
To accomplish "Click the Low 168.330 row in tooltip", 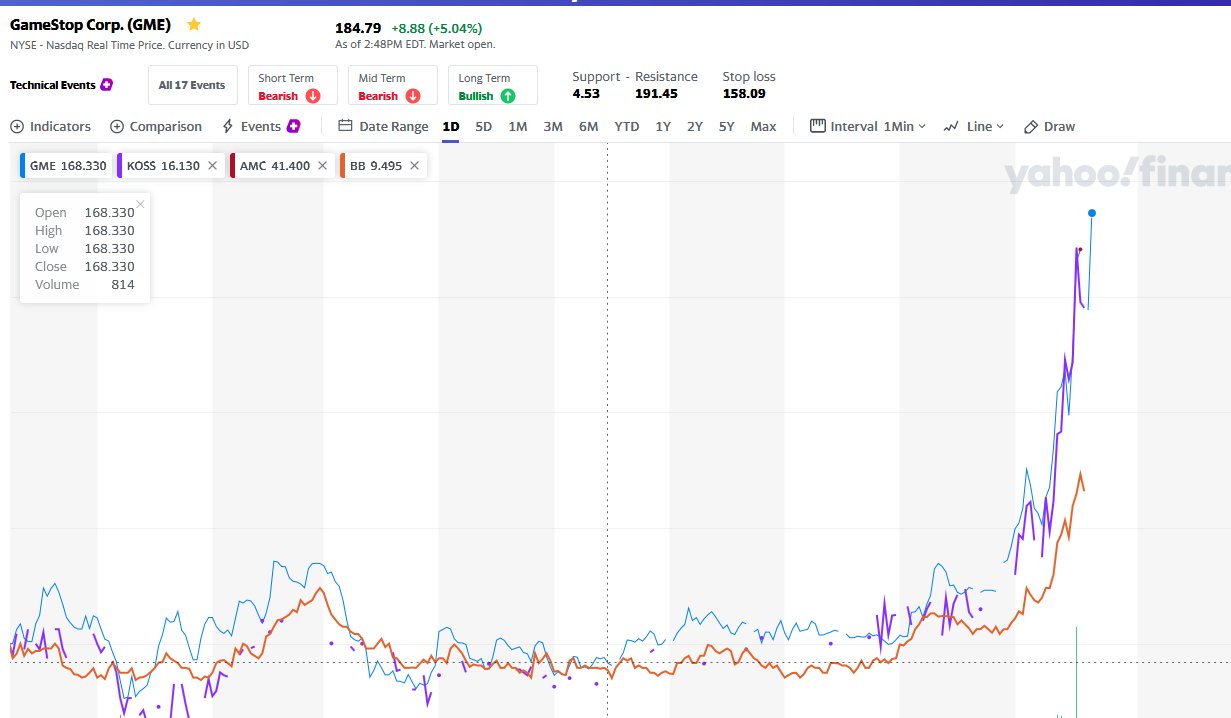I will tap(85, 249).
